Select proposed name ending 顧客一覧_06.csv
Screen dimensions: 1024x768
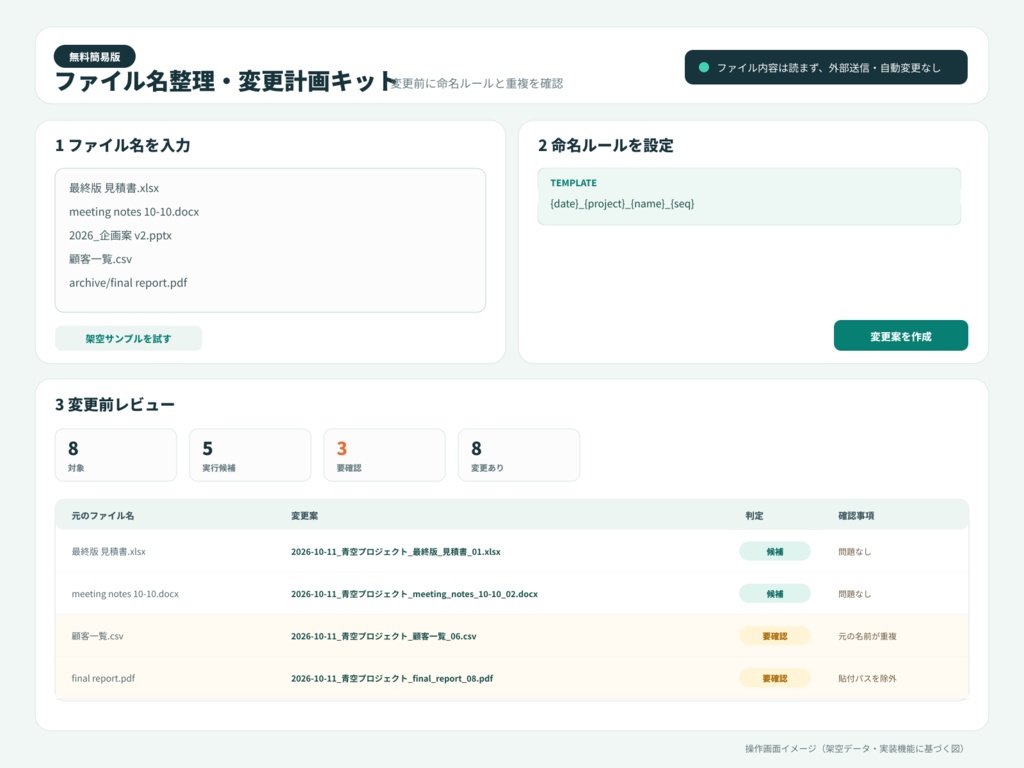click(383, 636)
